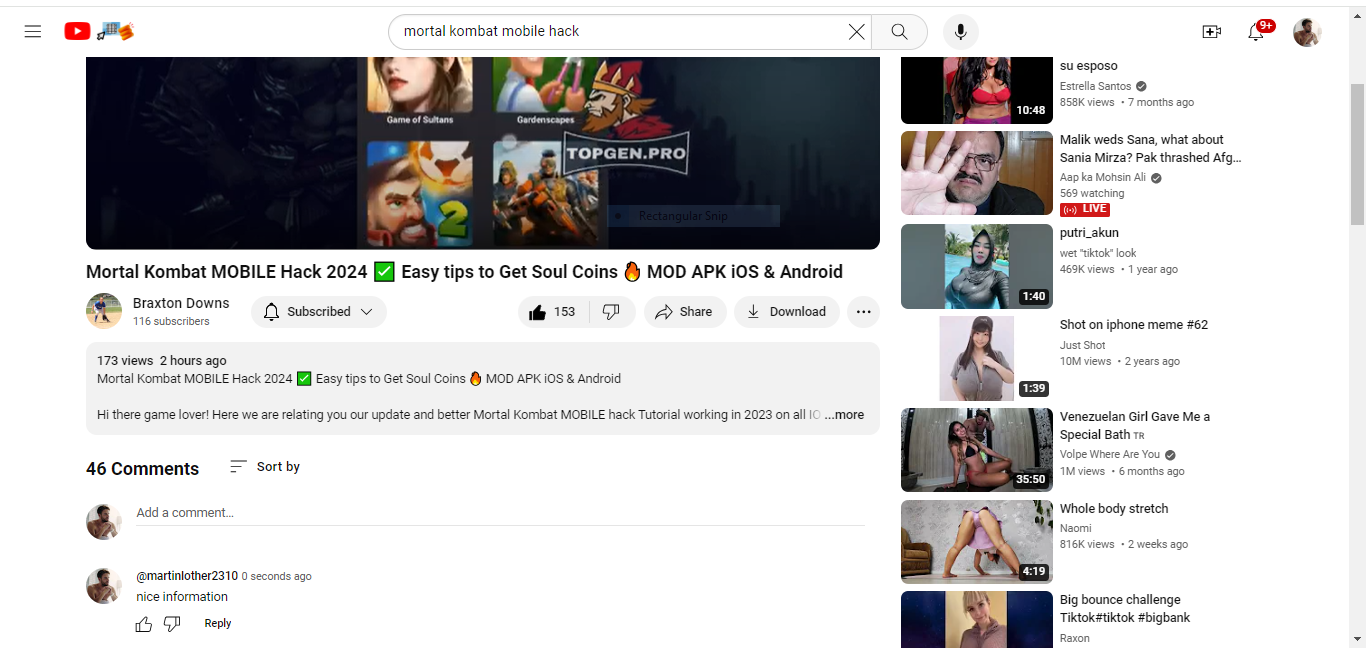The height and width of the screenshot is (648, 1366).
Task: Open 'Venezuelan Girl' video thumbnail
Action: [977, 450]
